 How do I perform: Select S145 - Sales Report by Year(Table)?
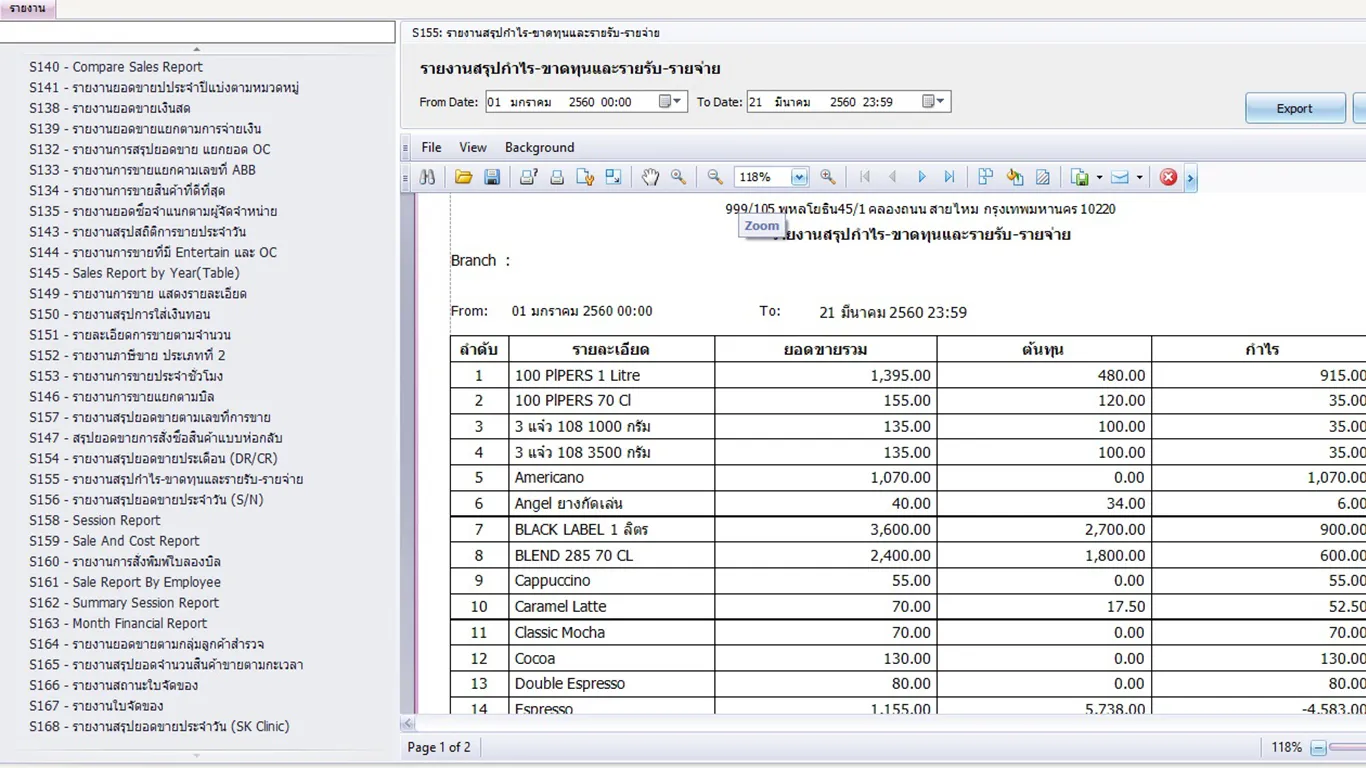point(134,273)
